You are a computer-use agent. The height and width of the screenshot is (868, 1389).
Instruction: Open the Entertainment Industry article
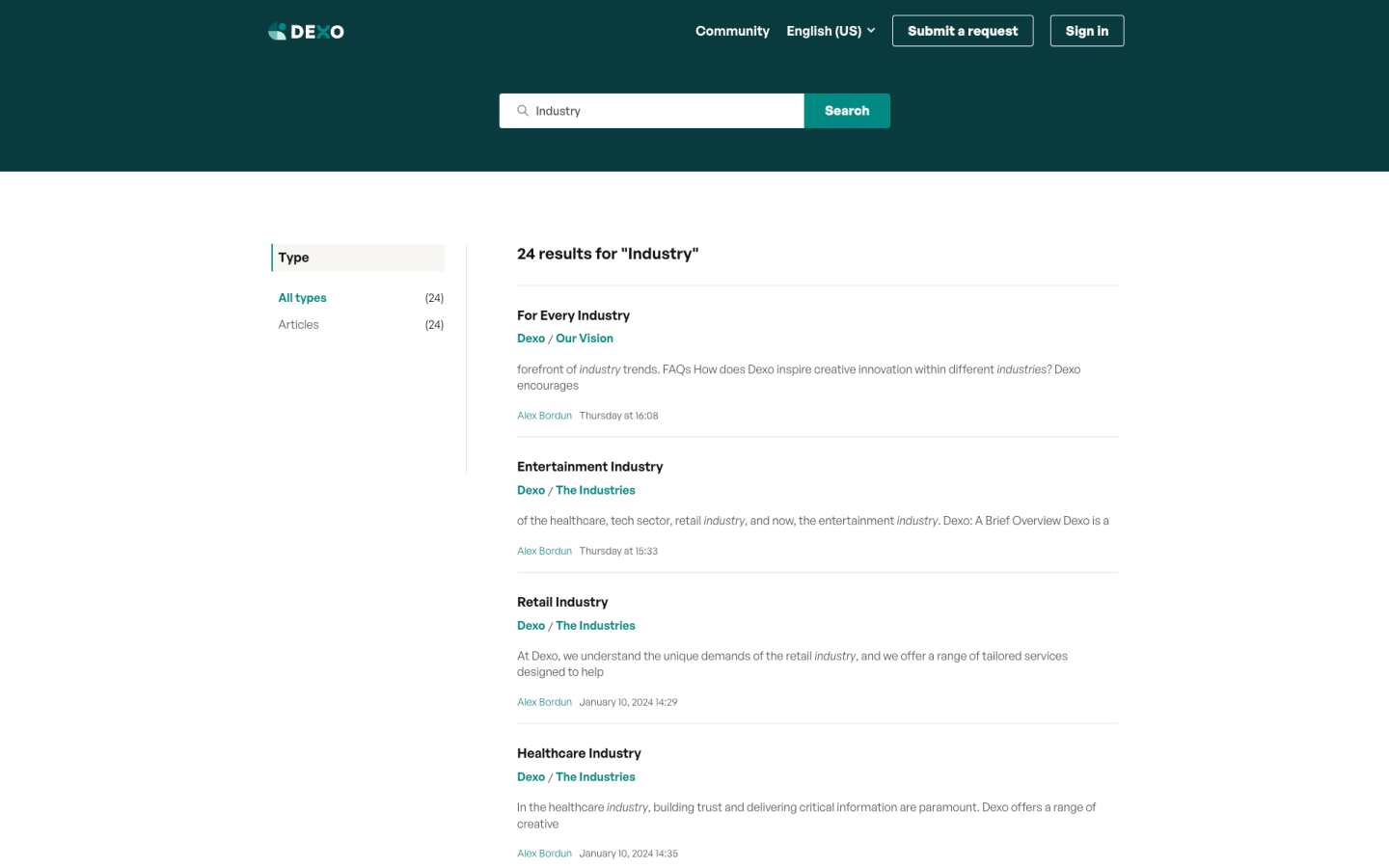589,467
